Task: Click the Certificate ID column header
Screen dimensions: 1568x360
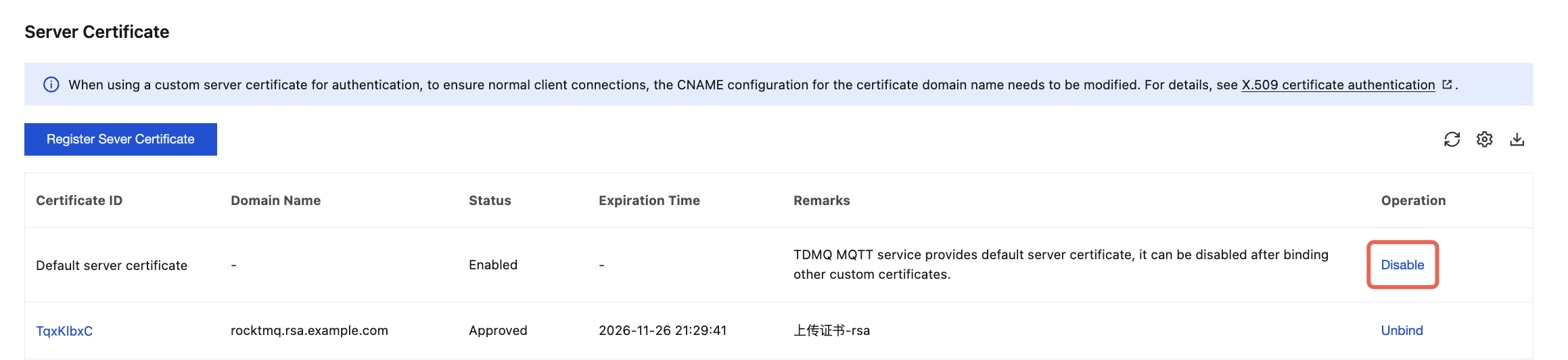Action: pos(79,200)
